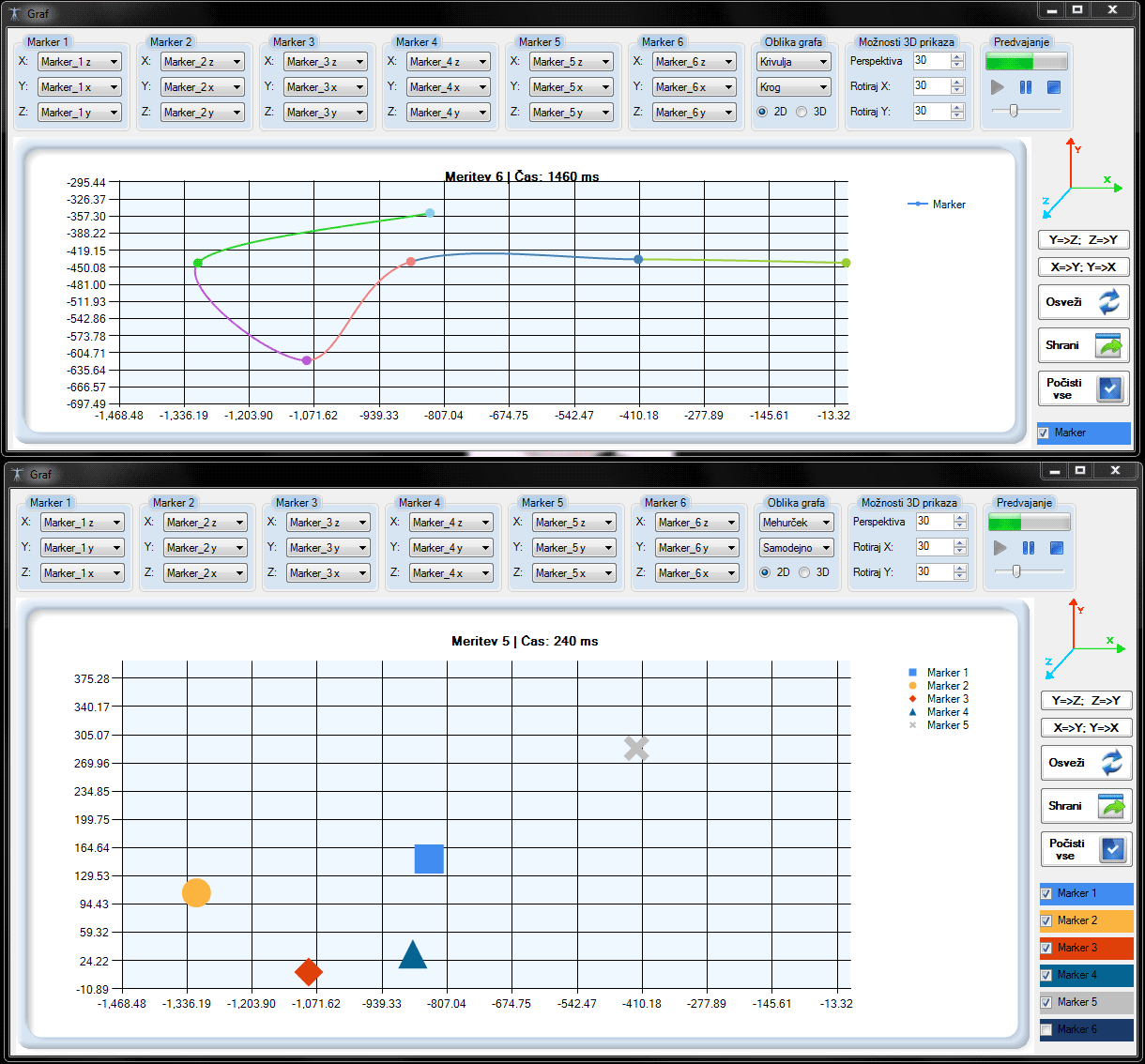Click the Perspektiva value field in the top window

point(932,61)
